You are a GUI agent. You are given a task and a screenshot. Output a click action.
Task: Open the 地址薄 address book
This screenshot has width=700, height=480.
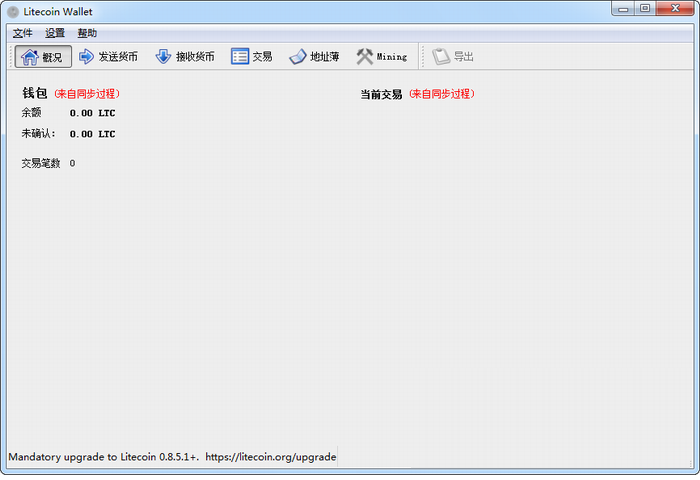[x=314, y=57]
